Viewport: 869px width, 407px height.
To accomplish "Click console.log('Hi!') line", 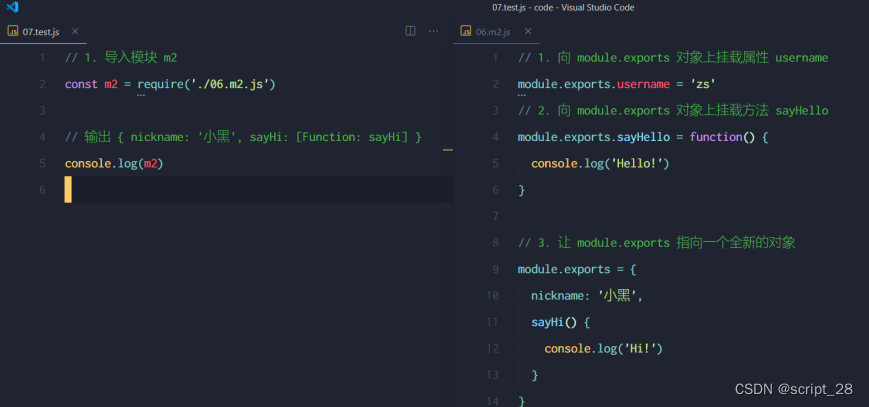I will pos(604,349).
